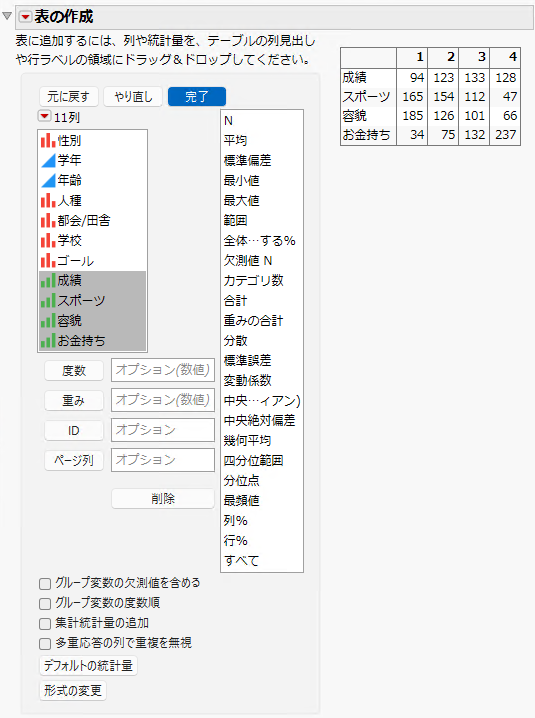Enable 集計統計量の追加 checkbox
Screen dimensions: 535x718
(x=45, y=624)
